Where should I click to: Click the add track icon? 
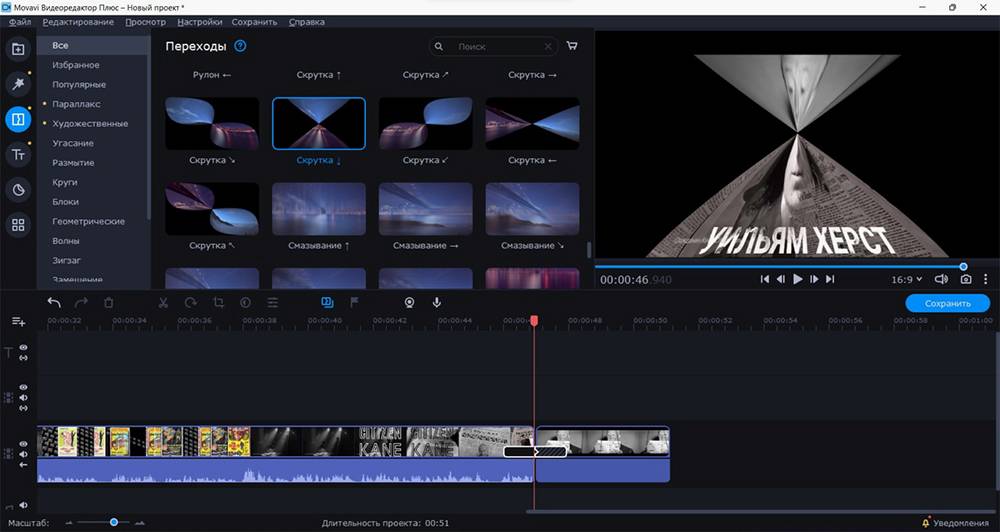coord(18,321)
